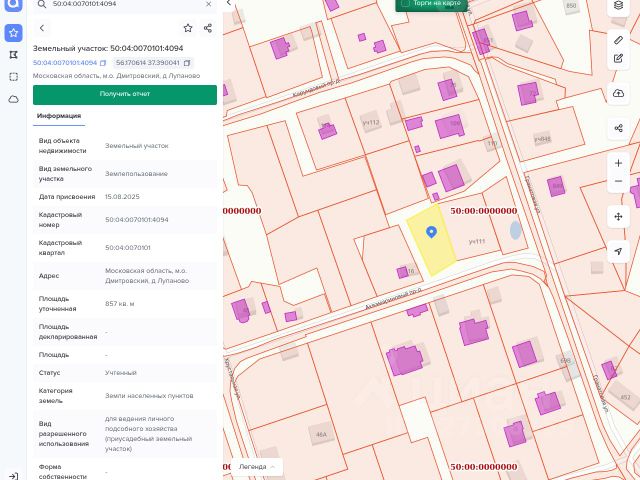Image resolution: width=640 pixels, height=480 pixels.
Task: Click the search magnifier icon
Action: [x=42, y=4]
